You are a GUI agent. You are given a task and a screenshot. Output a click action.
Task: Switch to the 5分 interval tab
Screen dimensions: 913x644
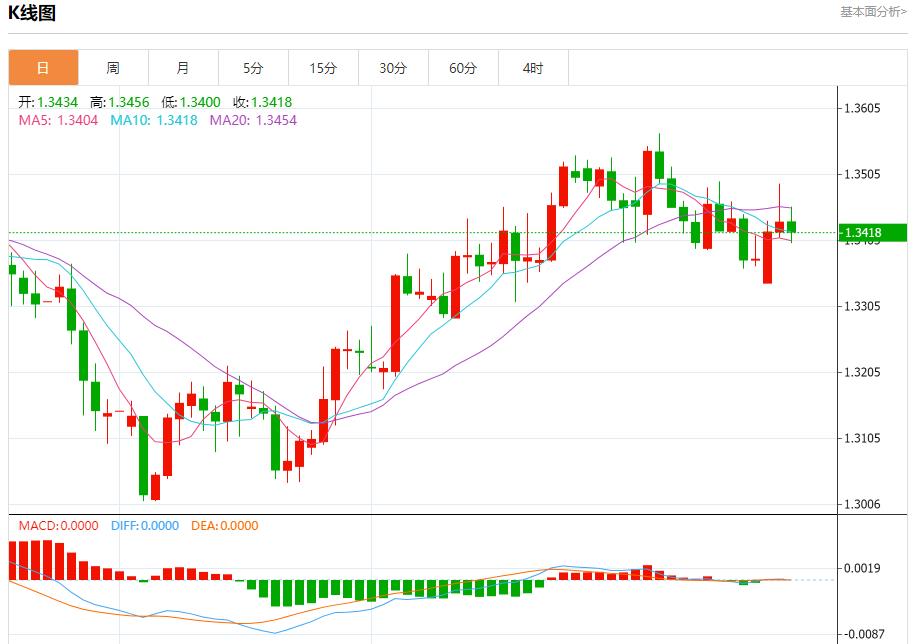253,68
